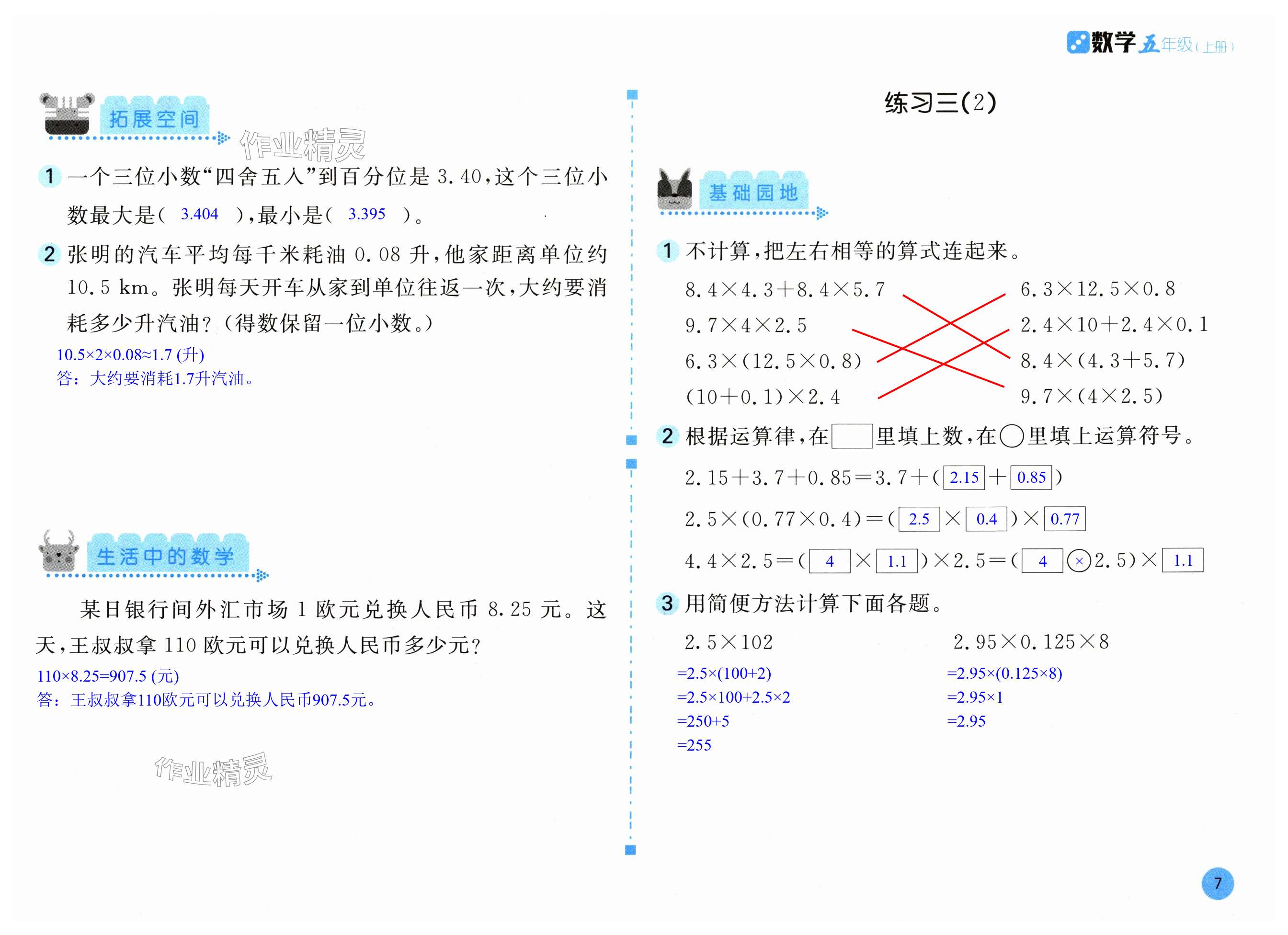The width and height of the screenshot is (1288, 935).
Task: Select the final result =2.95
Action: (967, 721)
